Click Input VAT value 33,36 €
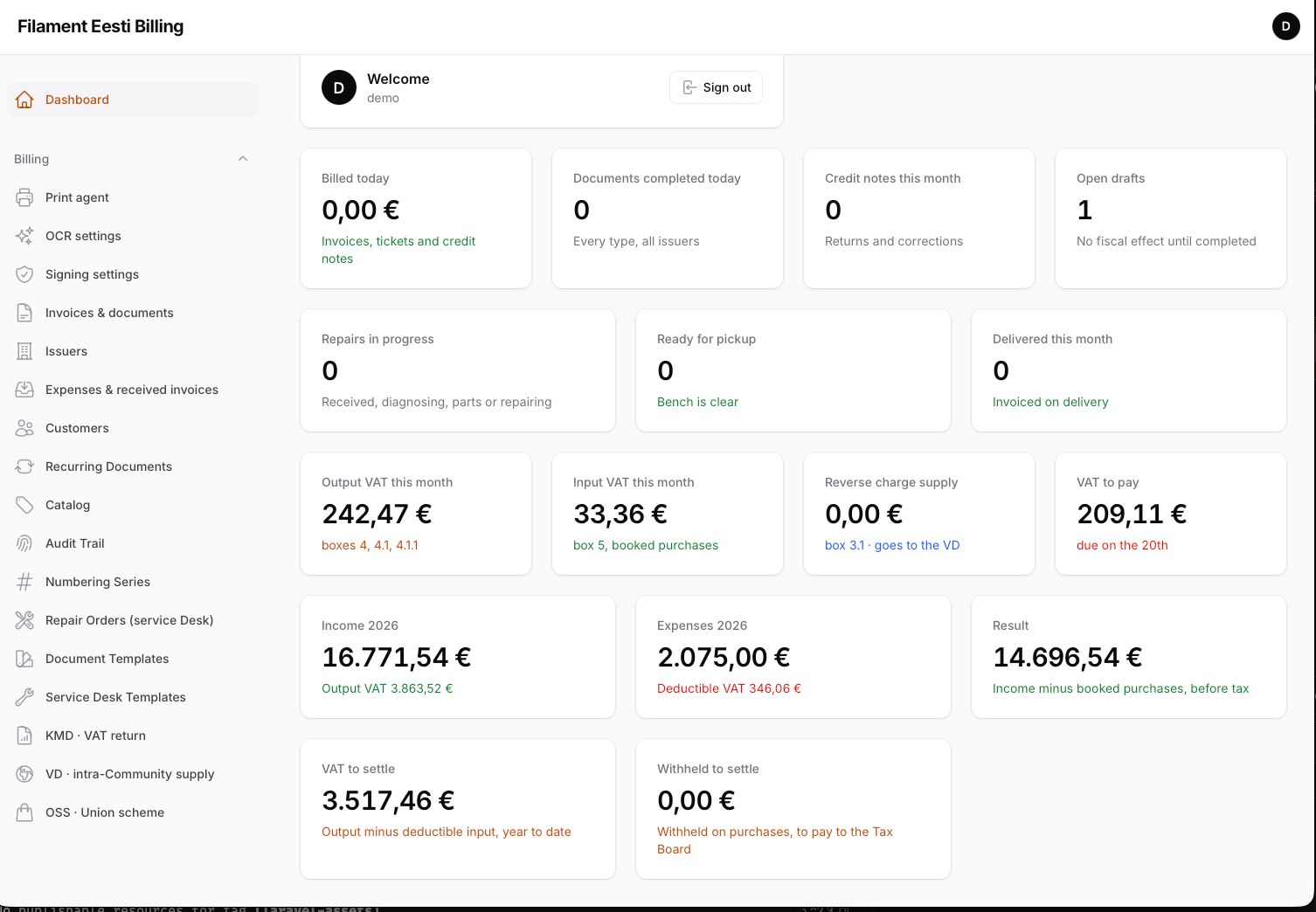The width and height of the screenshot is (1316, 912). 620,514
